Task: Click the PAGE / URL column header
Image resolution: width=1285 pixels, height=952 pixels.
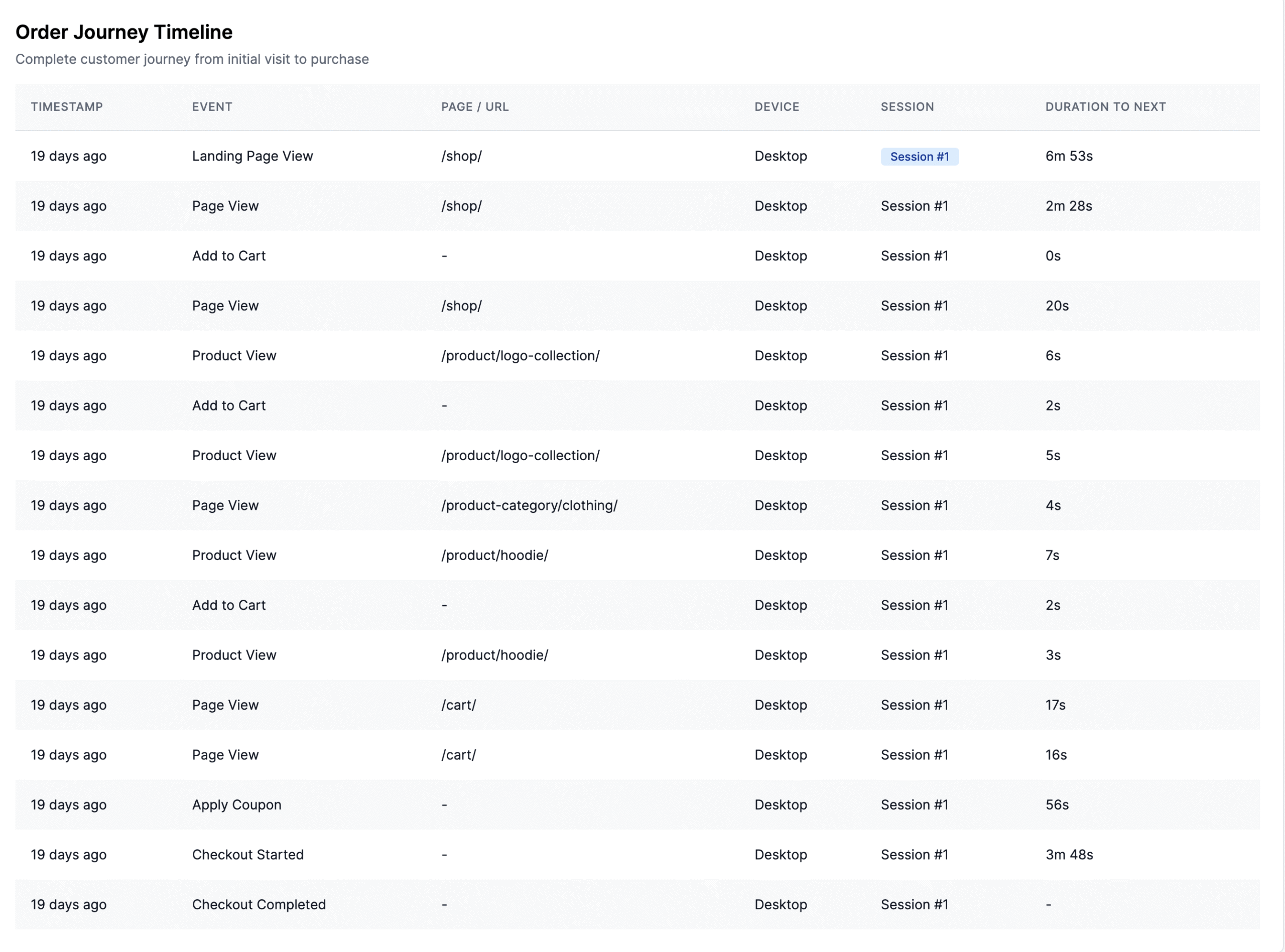Action: click(x=475, y=106)
